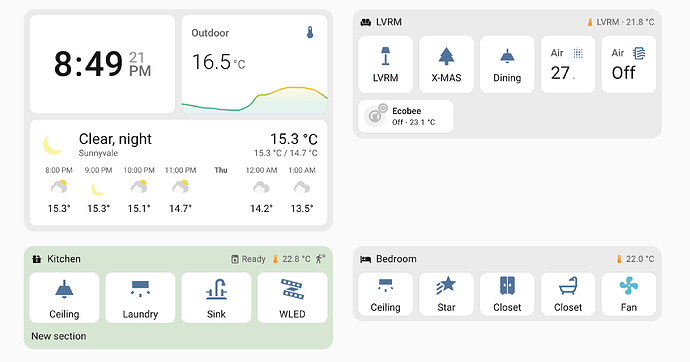Click the WLED light strip icon
Image resolution: width=690 pixels, height=362 pixels.
292,289
